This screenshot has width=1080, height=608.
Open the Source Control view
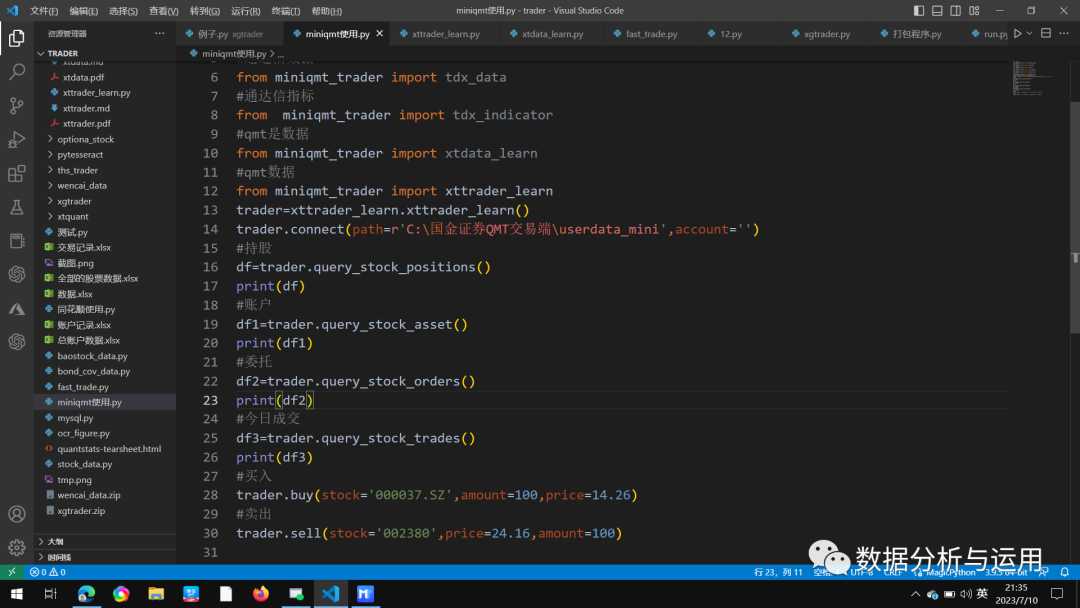(x=17, y=105)
